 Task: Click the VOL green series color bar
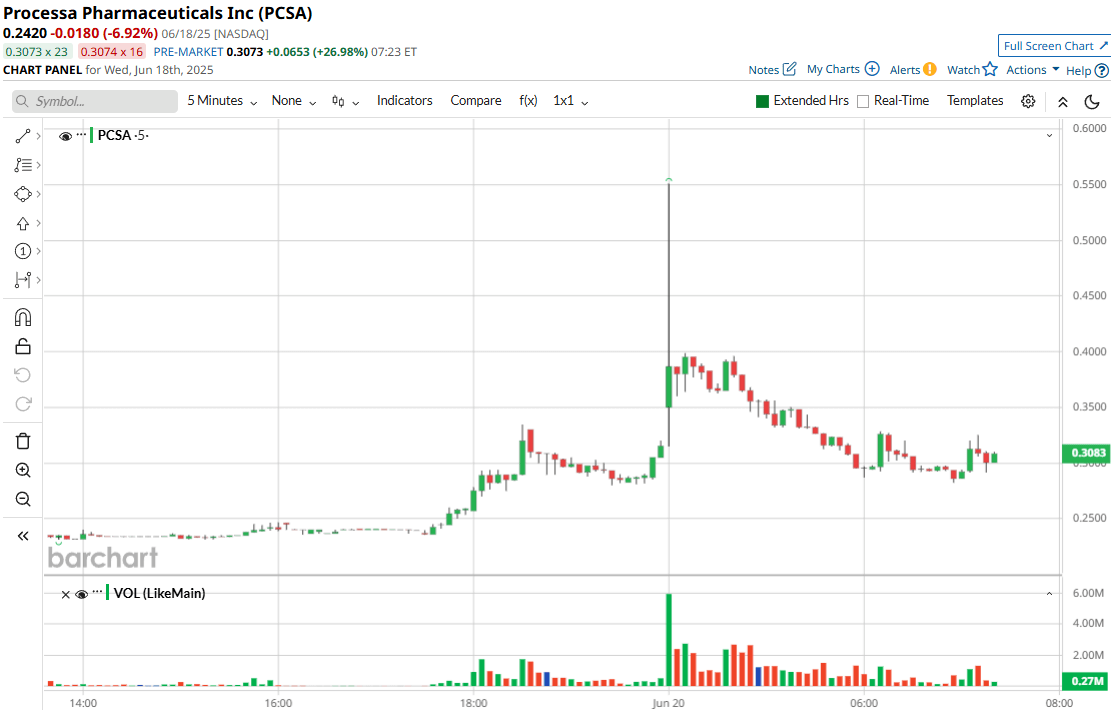(x=108, y=592)
